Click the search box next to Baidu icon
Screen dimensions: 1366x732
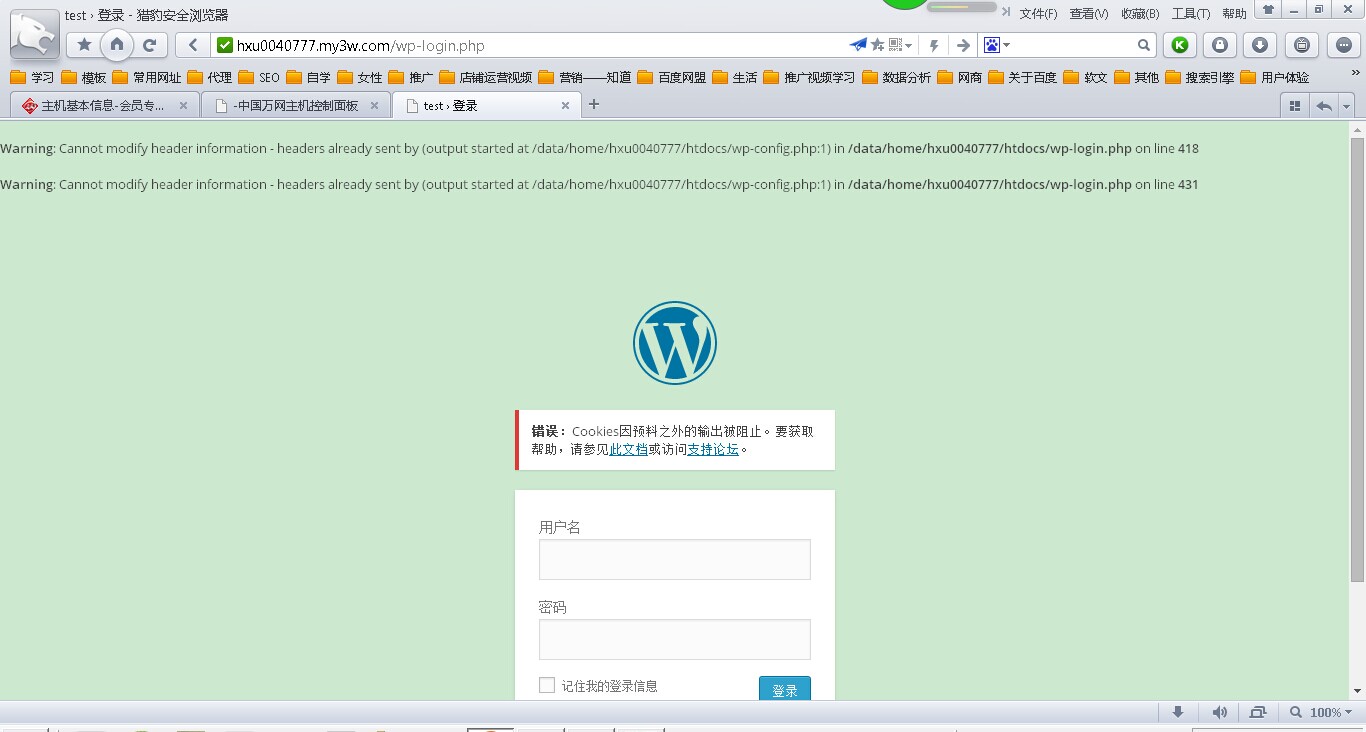[1074, 45]
